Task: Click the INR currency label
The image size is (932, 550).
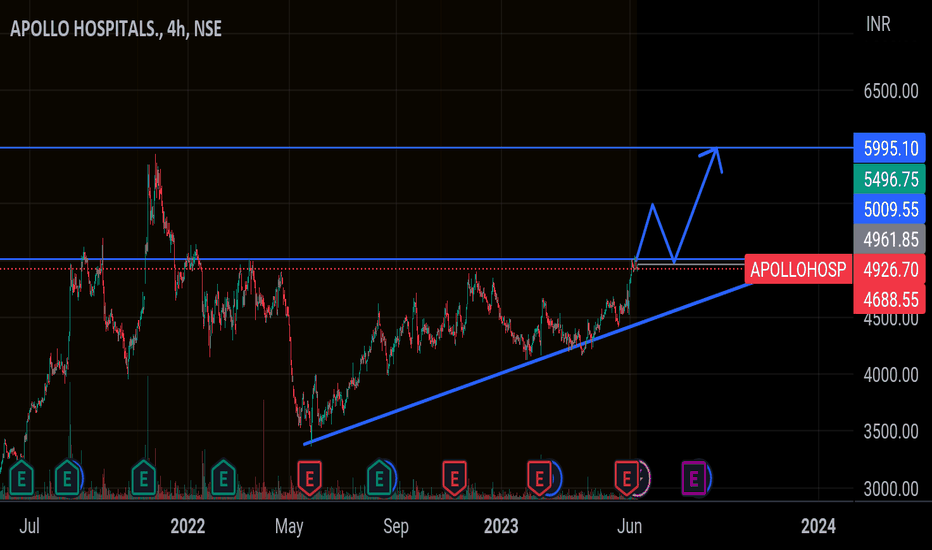Action: [x=878, y=24]
